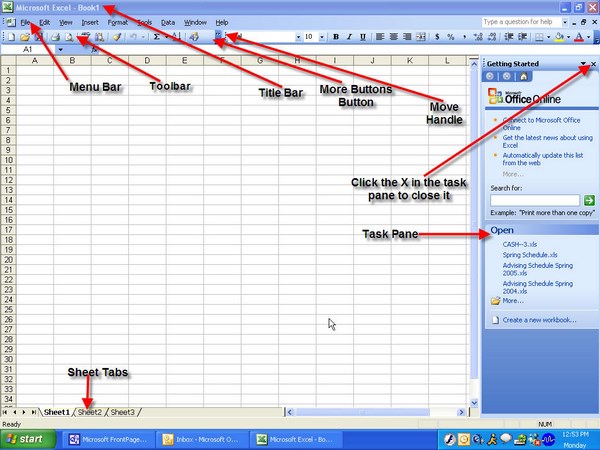Click the Bold formatting button
Viewport: 600px width, 450px height.
pyautogui.click(x=336, y=37)
